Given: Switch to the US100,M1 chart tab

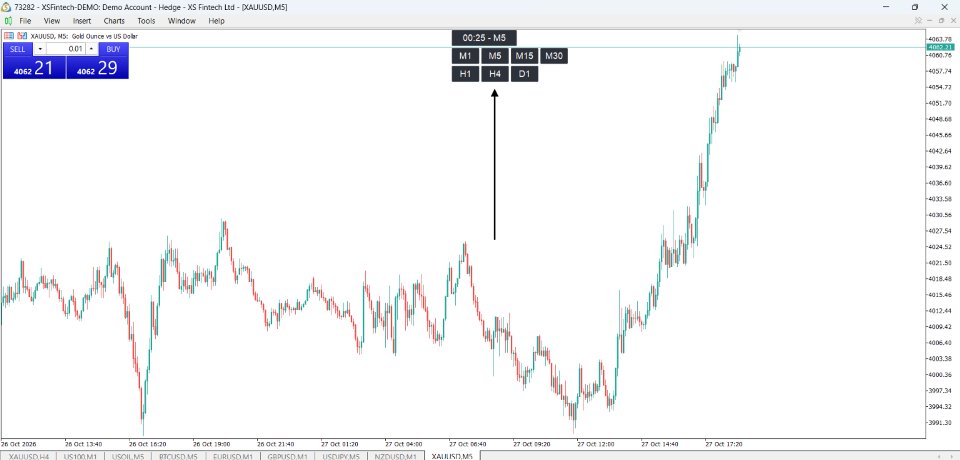Looking at the screenshot, I should click(x=80, y=456).
